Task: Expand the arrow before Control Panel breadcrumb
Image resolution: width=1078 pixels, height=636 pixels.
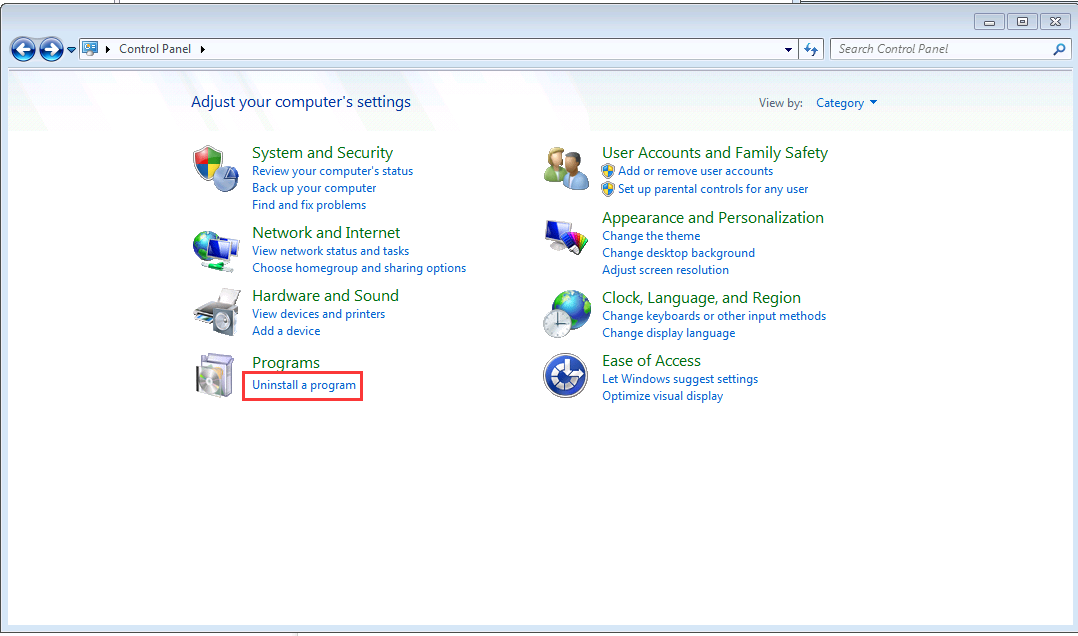Action: click(x=108, y=50)
